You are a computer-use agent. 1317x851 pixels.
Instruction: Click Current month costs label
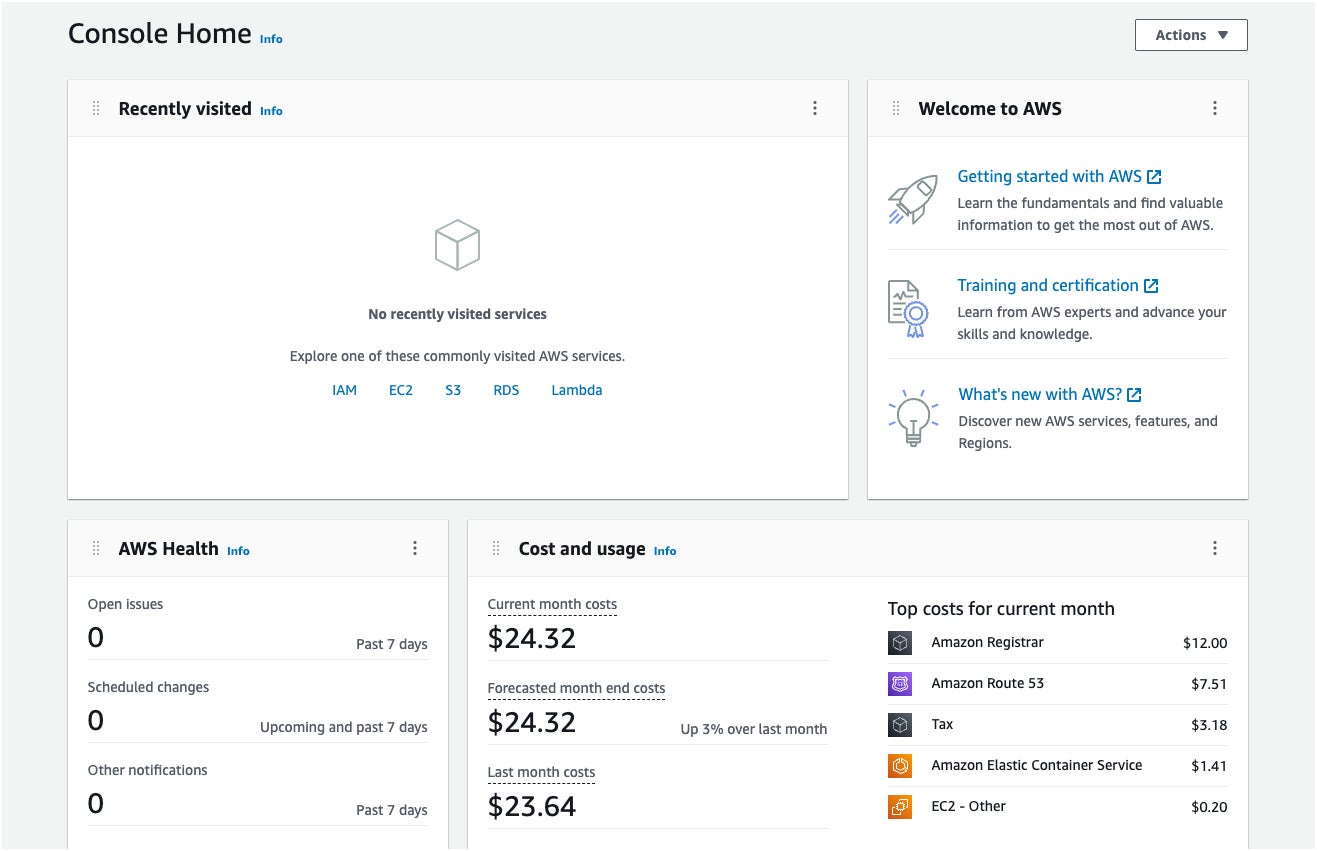(552, 604)
